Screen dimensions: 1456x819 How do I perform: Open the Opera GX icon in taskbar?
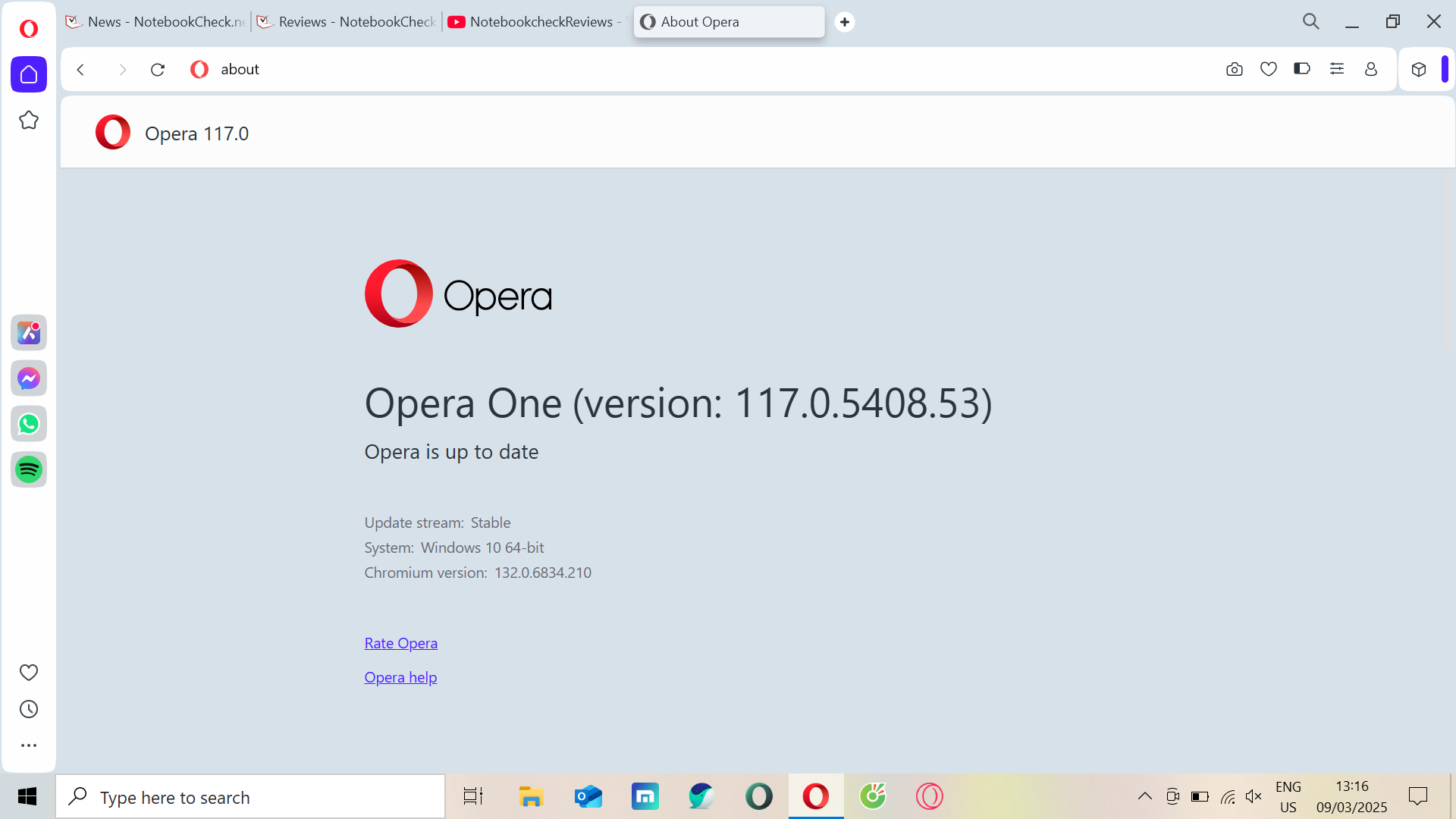930,796
